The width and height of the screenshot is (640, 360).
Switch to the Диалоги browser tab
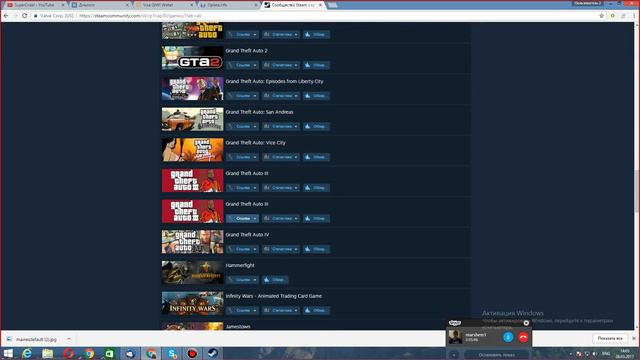click(x=100, y=5)
